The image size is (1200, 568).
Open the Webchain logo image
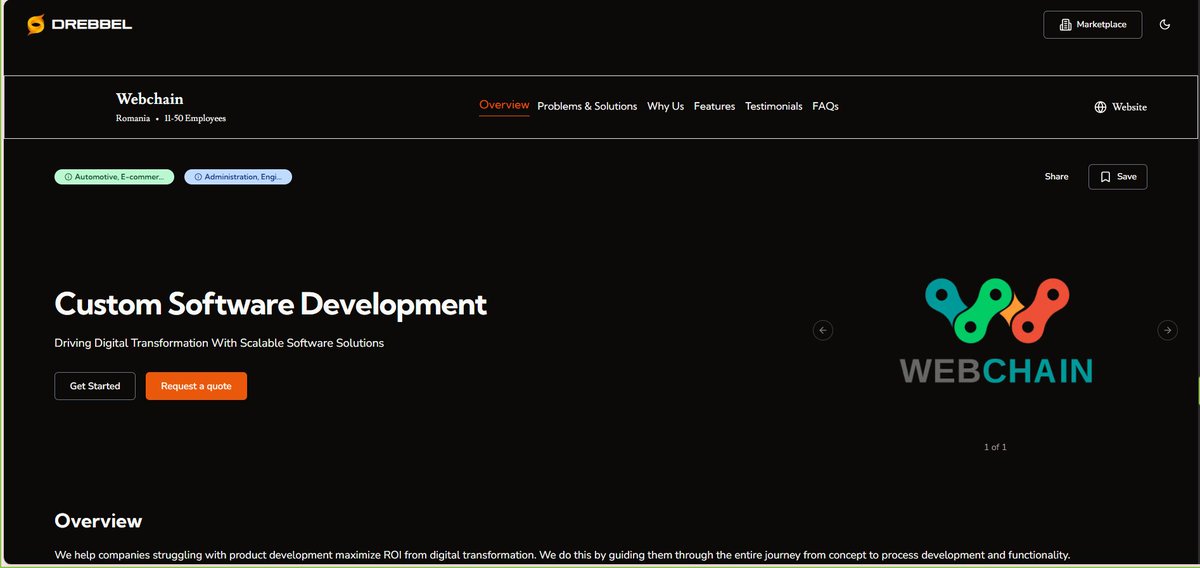coord(996,331)
